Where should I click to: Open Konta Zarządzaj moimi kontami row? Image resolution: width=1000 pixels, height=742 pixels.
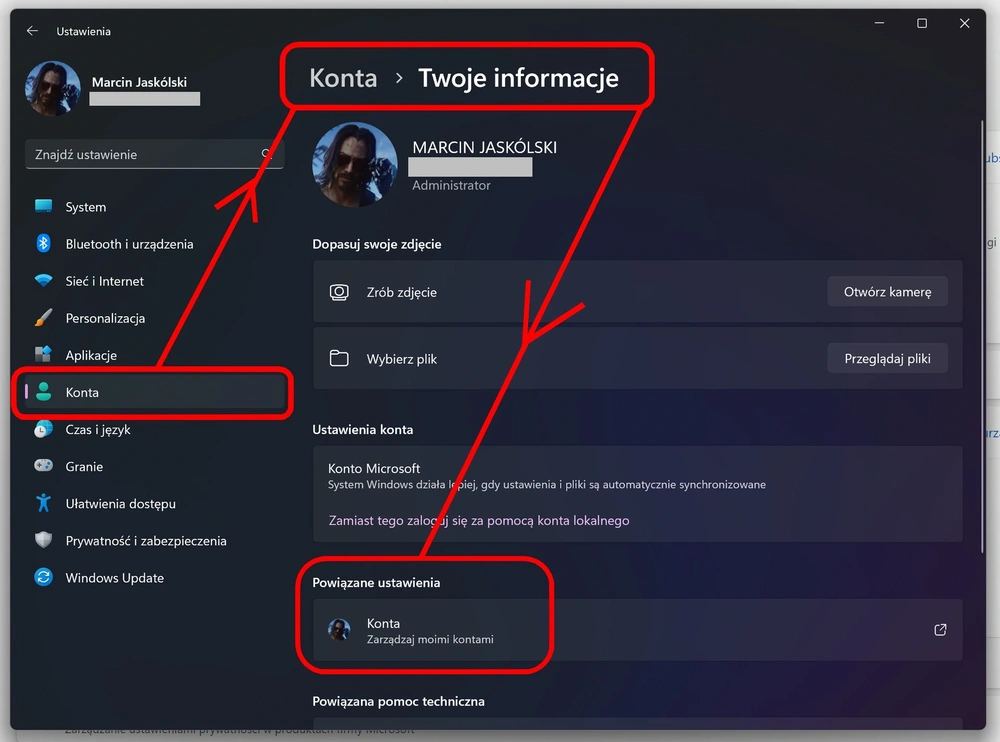tap(637, 630)
